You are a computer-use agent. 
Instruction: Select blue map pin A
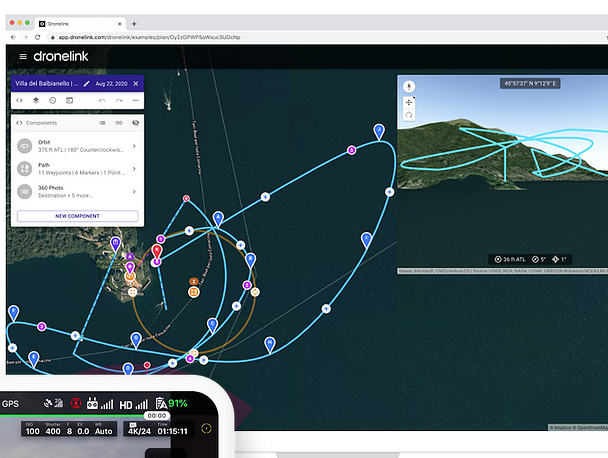218,219
